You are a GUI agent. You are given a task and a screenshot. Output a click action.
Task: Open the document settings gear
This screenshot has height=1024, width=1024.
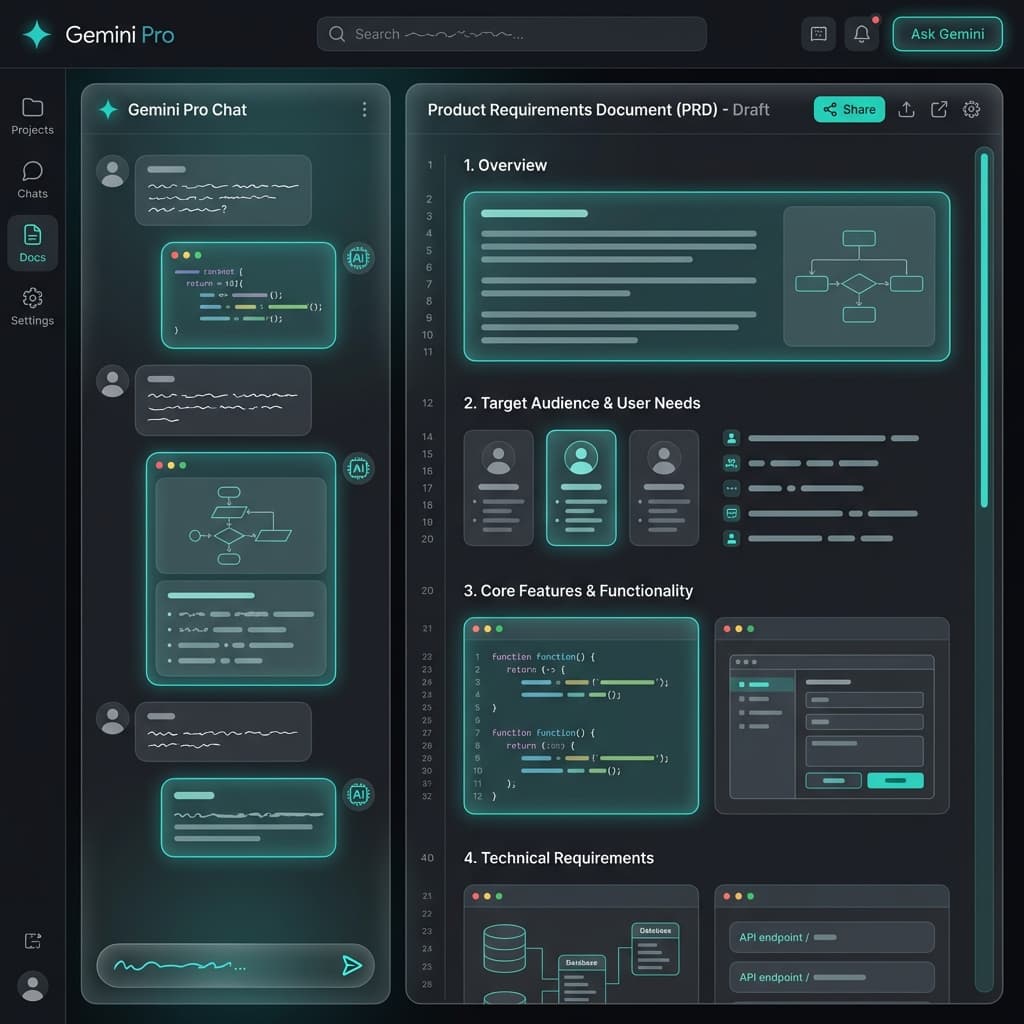point(971,110)
